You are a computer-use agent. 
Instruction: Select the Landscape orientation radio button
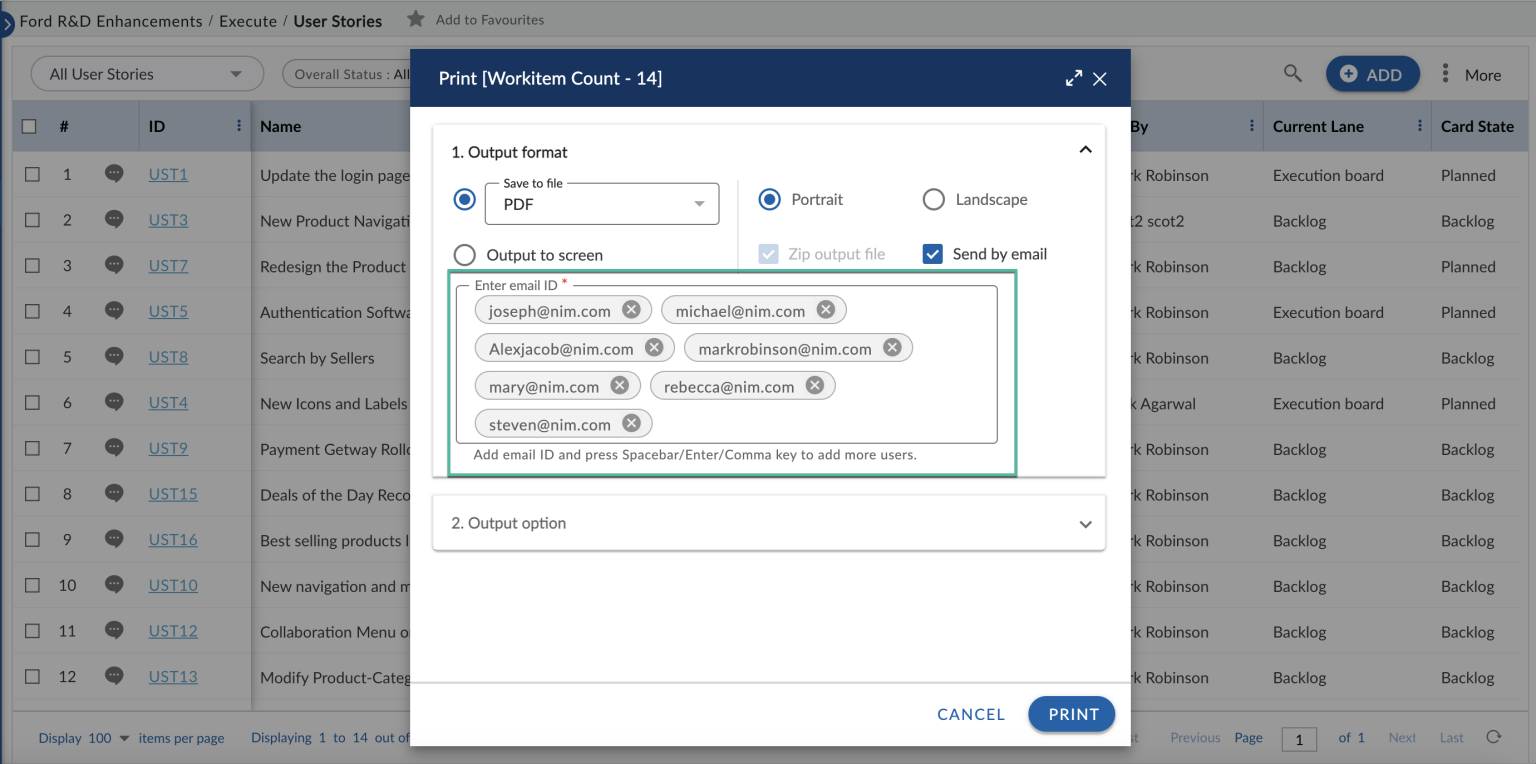[933, 199]
